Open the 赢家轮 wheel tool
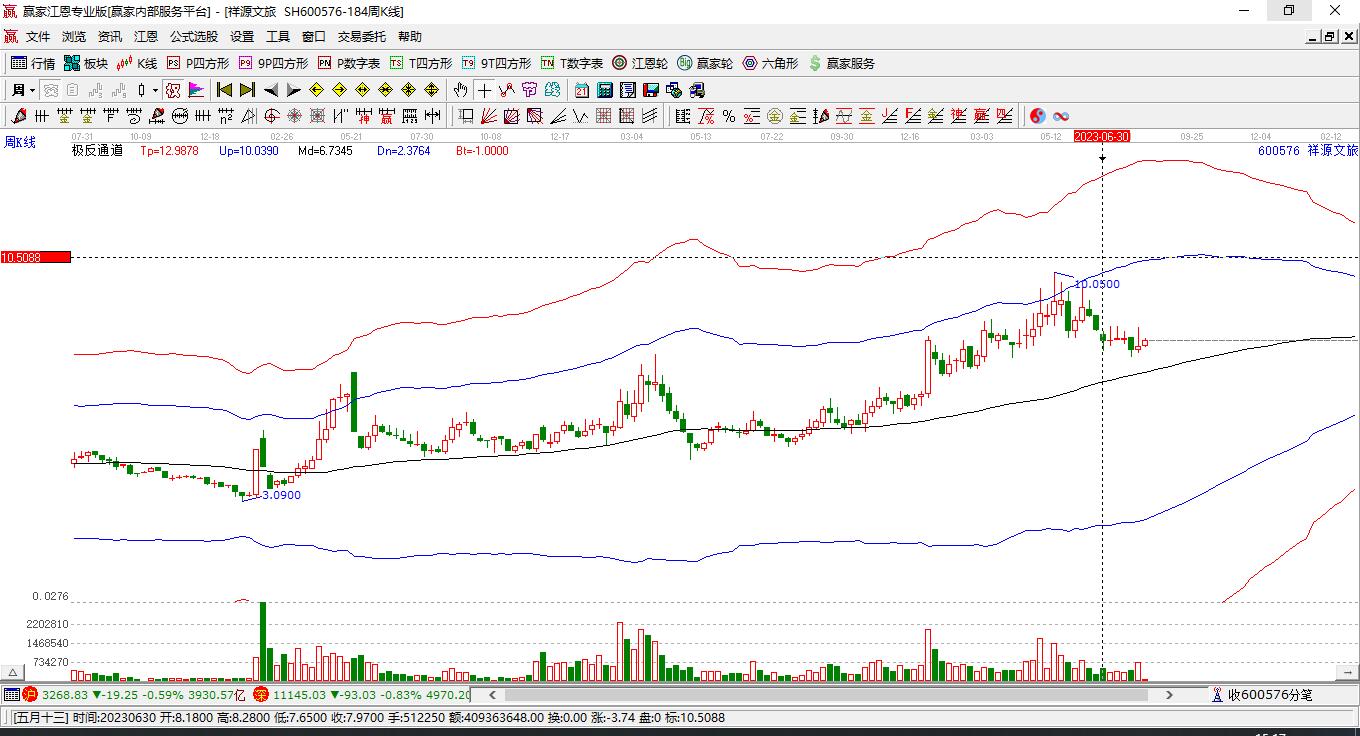 pos(705,63)
